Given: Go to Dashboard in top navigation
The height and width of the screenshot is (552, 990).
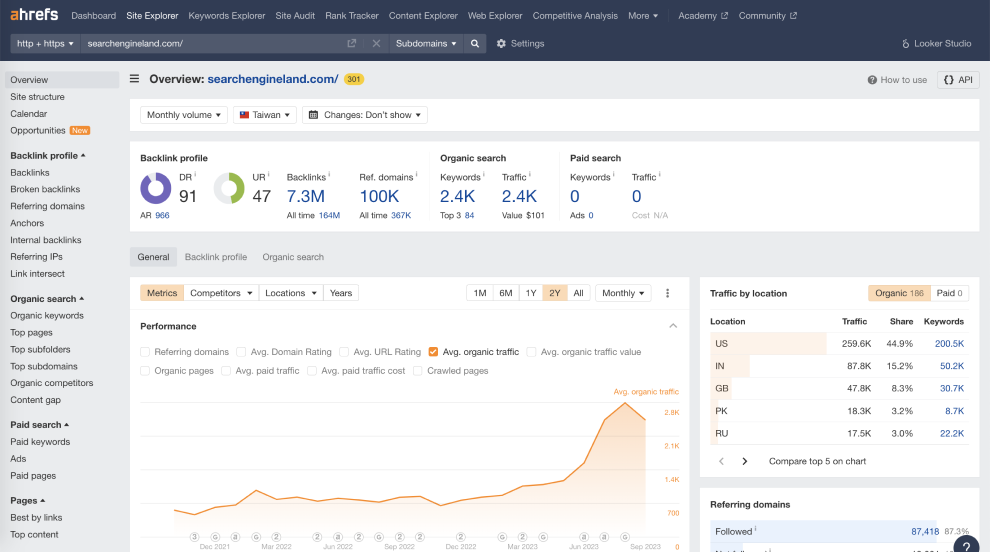Looking at the screenshot, I should [93, 15].
